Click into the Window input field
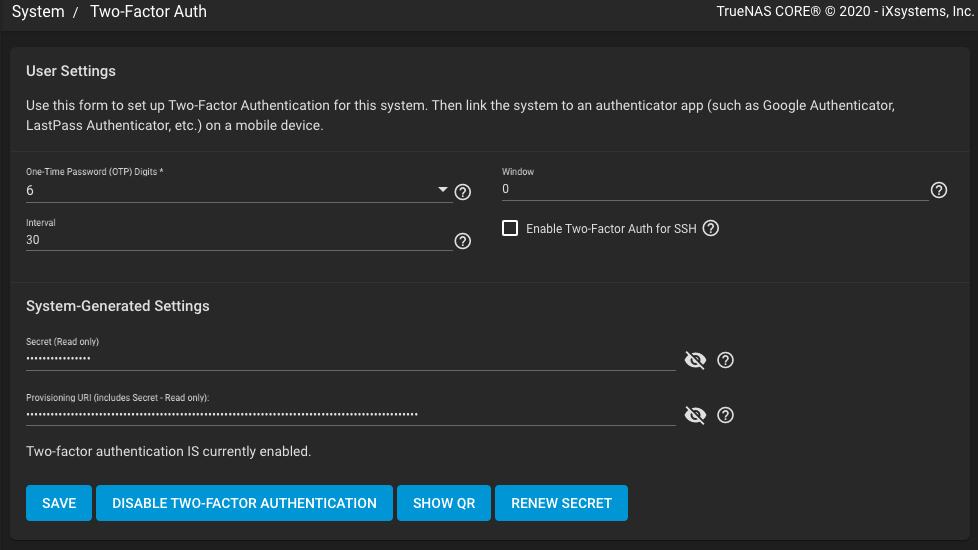978x550 pixels. 714,189
